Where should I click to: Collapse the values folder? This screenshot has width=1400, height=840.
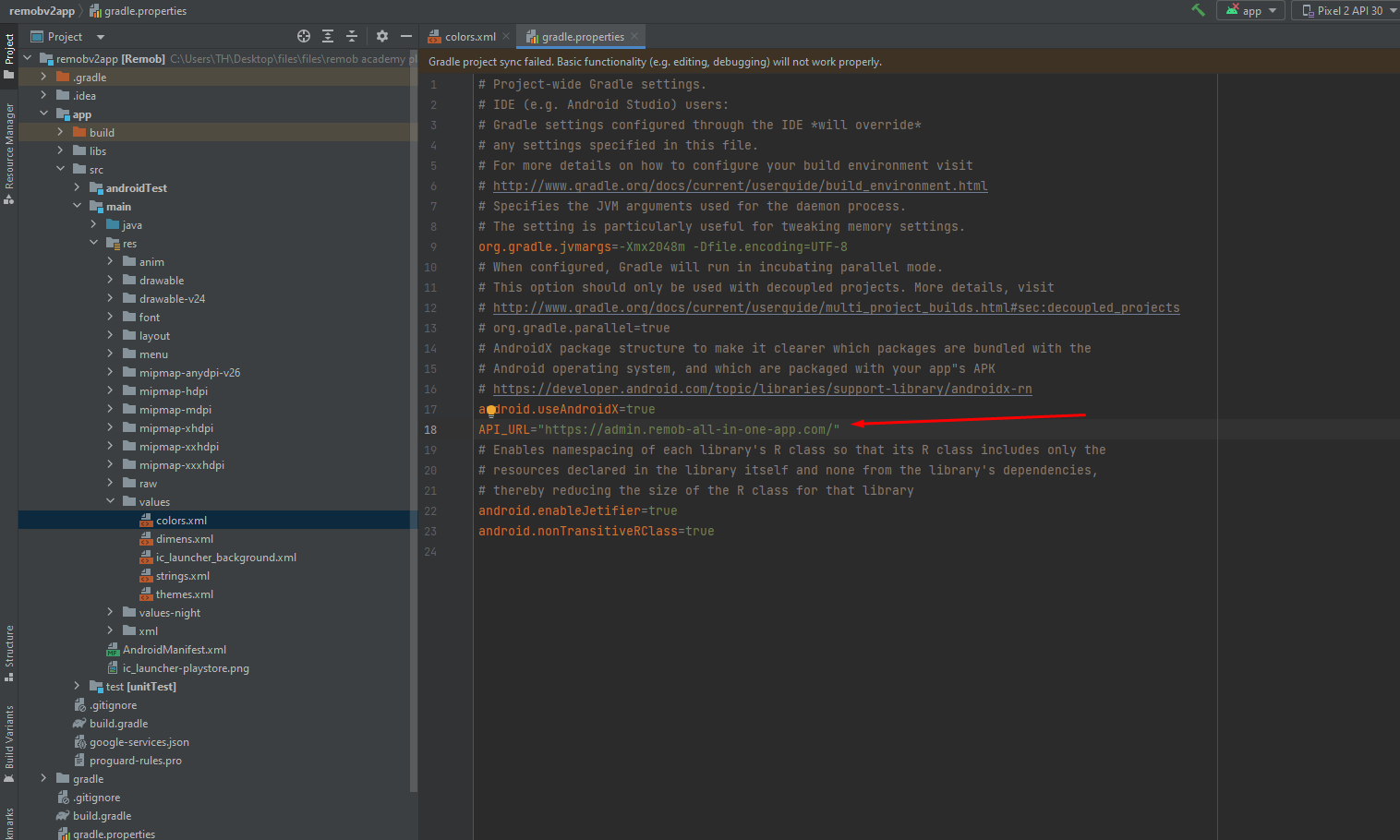110,501
